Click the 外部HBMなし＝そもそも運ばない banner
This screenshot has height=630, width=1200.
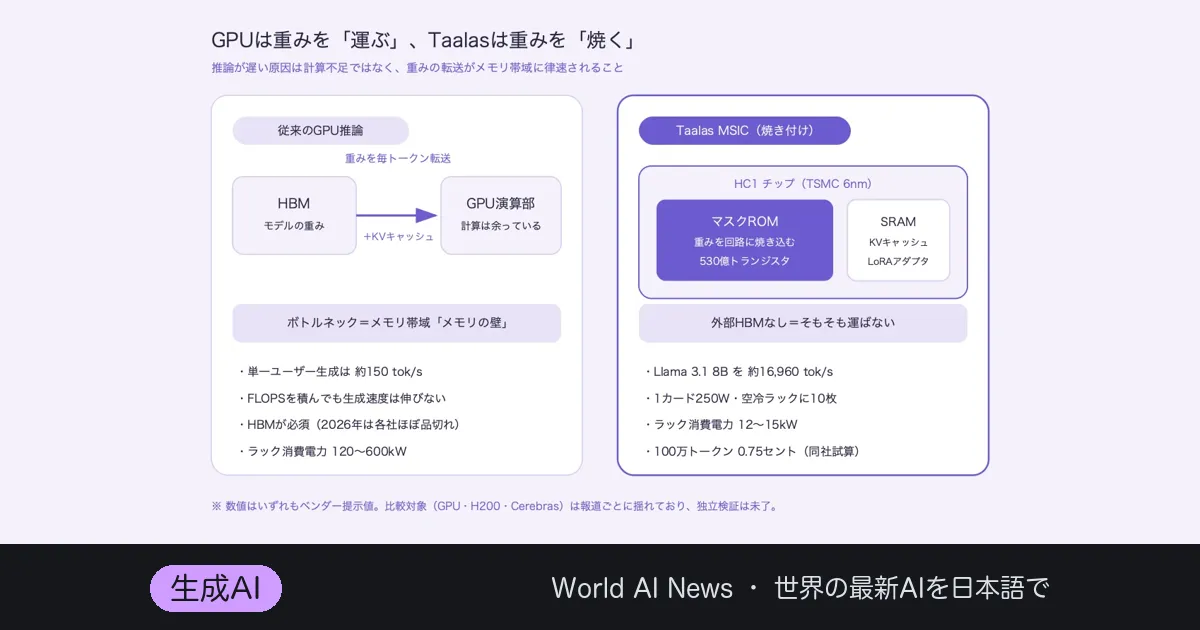pos(803,323)
